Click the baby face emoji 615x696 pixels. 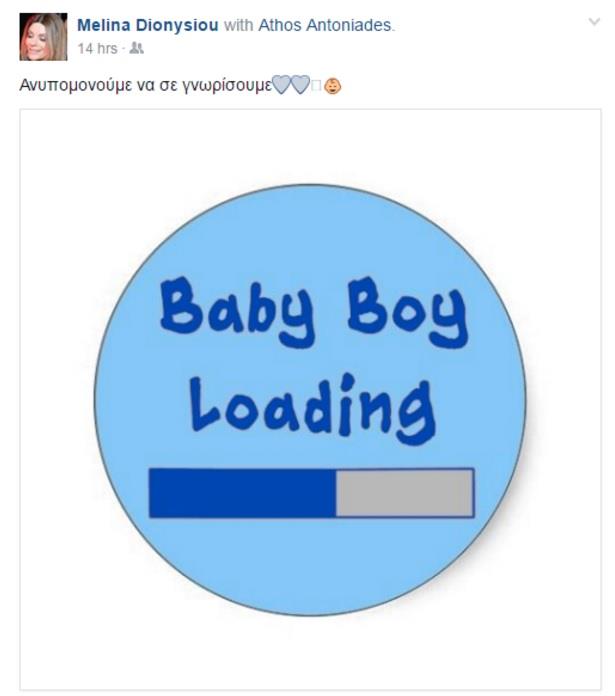(x=332, y=86)
